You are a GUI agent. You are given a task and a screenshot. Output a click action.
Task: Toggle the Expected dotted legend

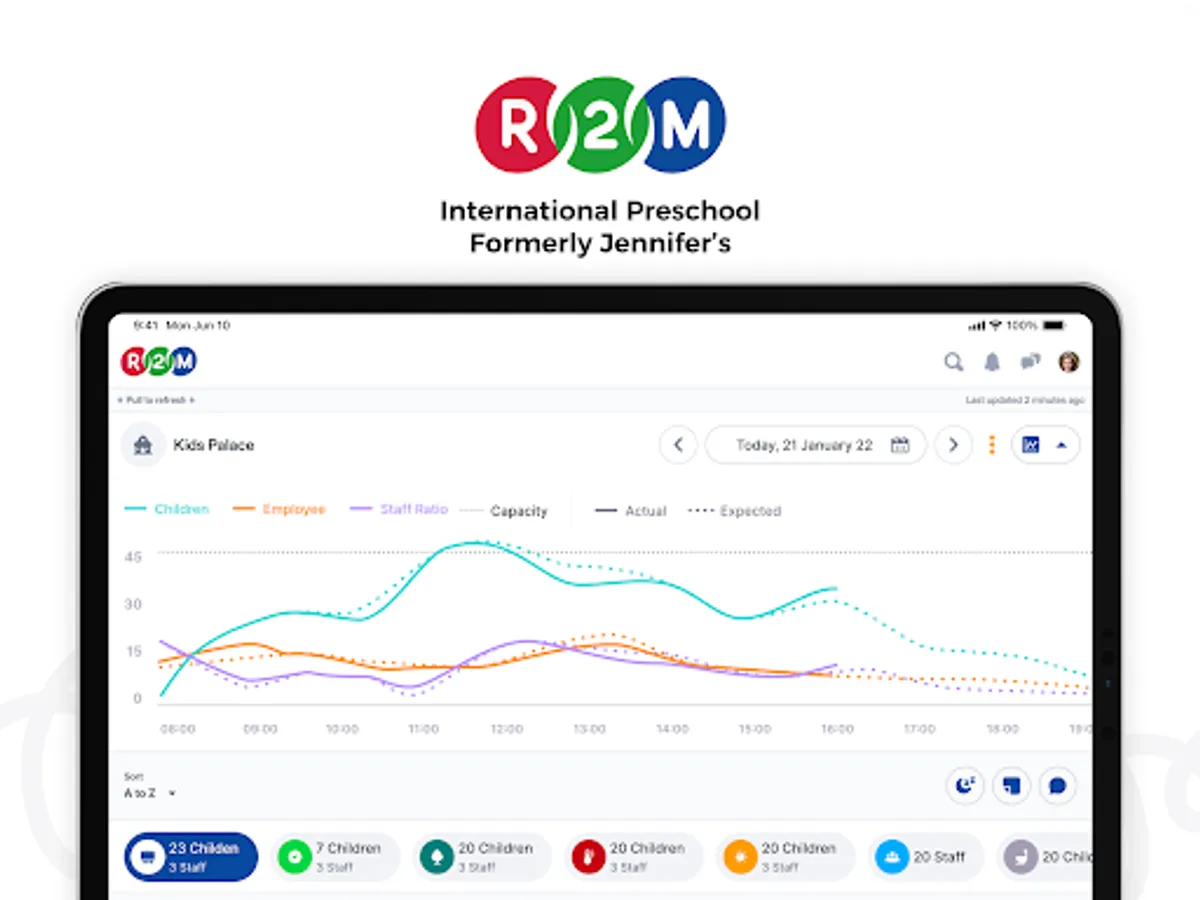tap(735, 511)
